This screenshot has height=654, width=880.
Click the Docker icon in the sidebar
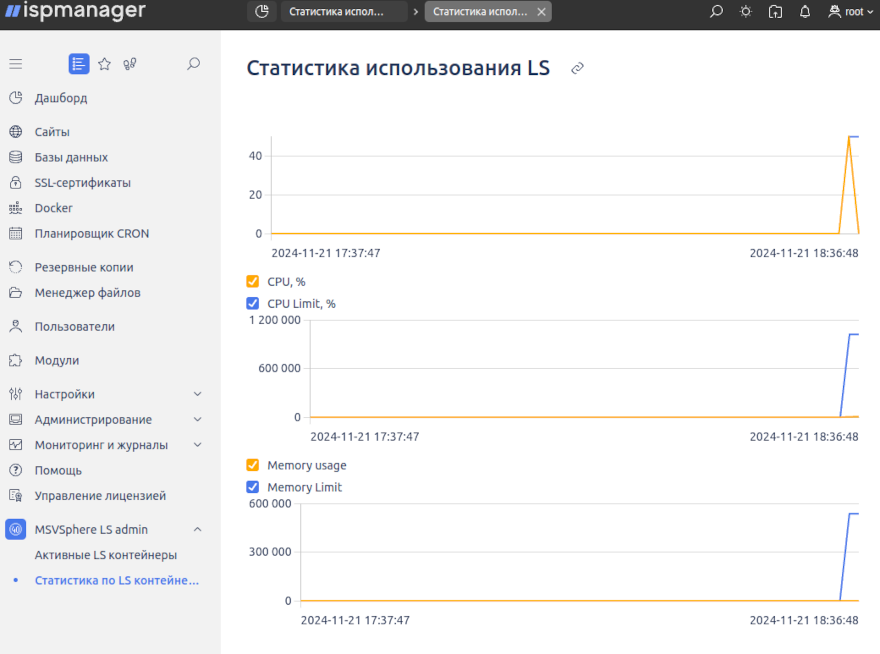[17, 207]
